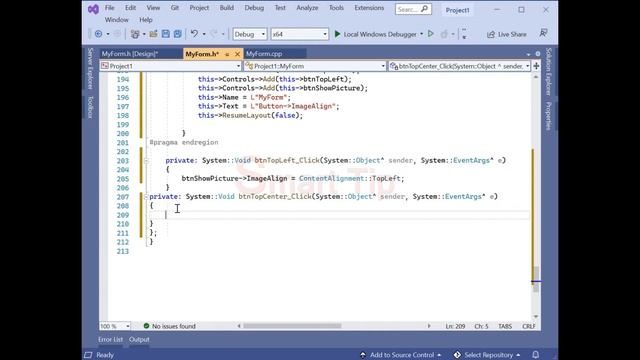
Task: Expand the Solution Explorer side panel
Action: point(549,71)
